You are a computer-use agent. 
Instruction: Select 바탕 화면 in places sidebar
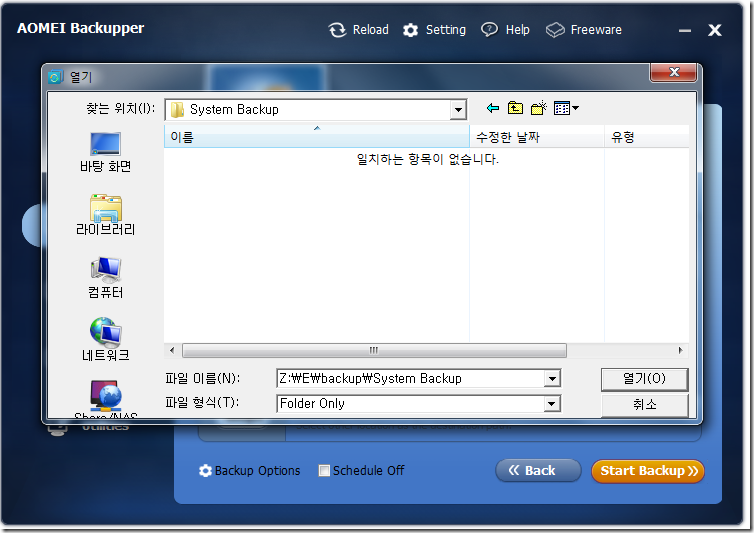[105, 152]
